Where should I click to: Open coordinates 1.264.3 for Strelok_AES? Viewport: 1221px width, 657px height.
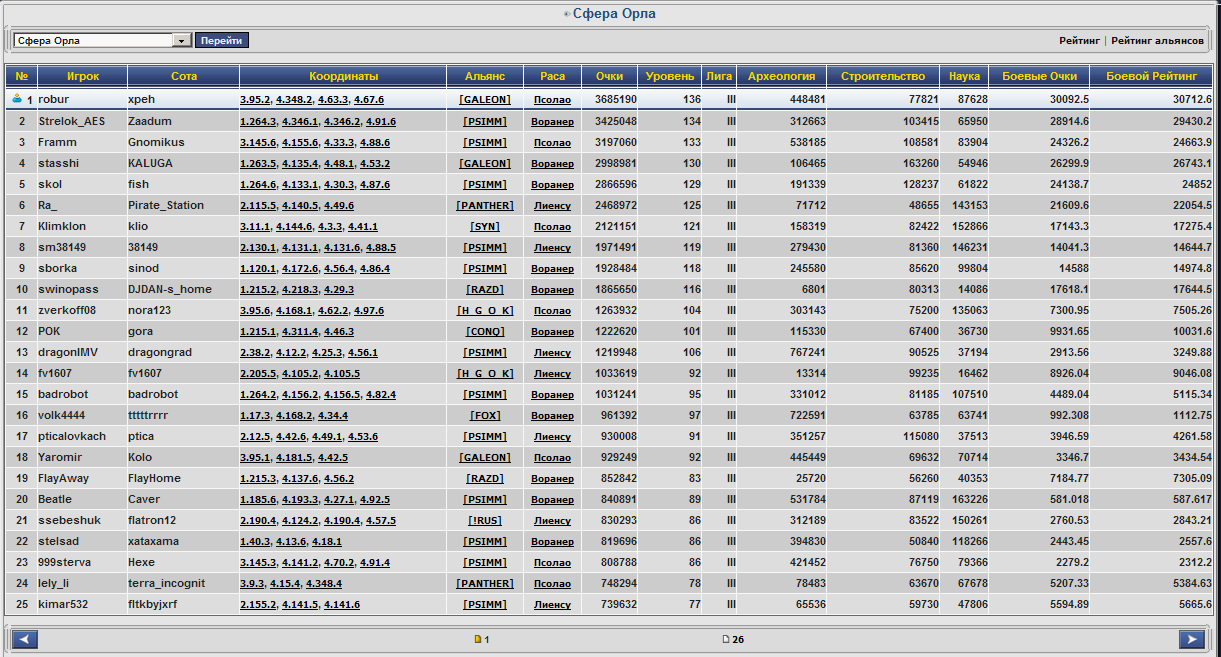click(256, 121)
